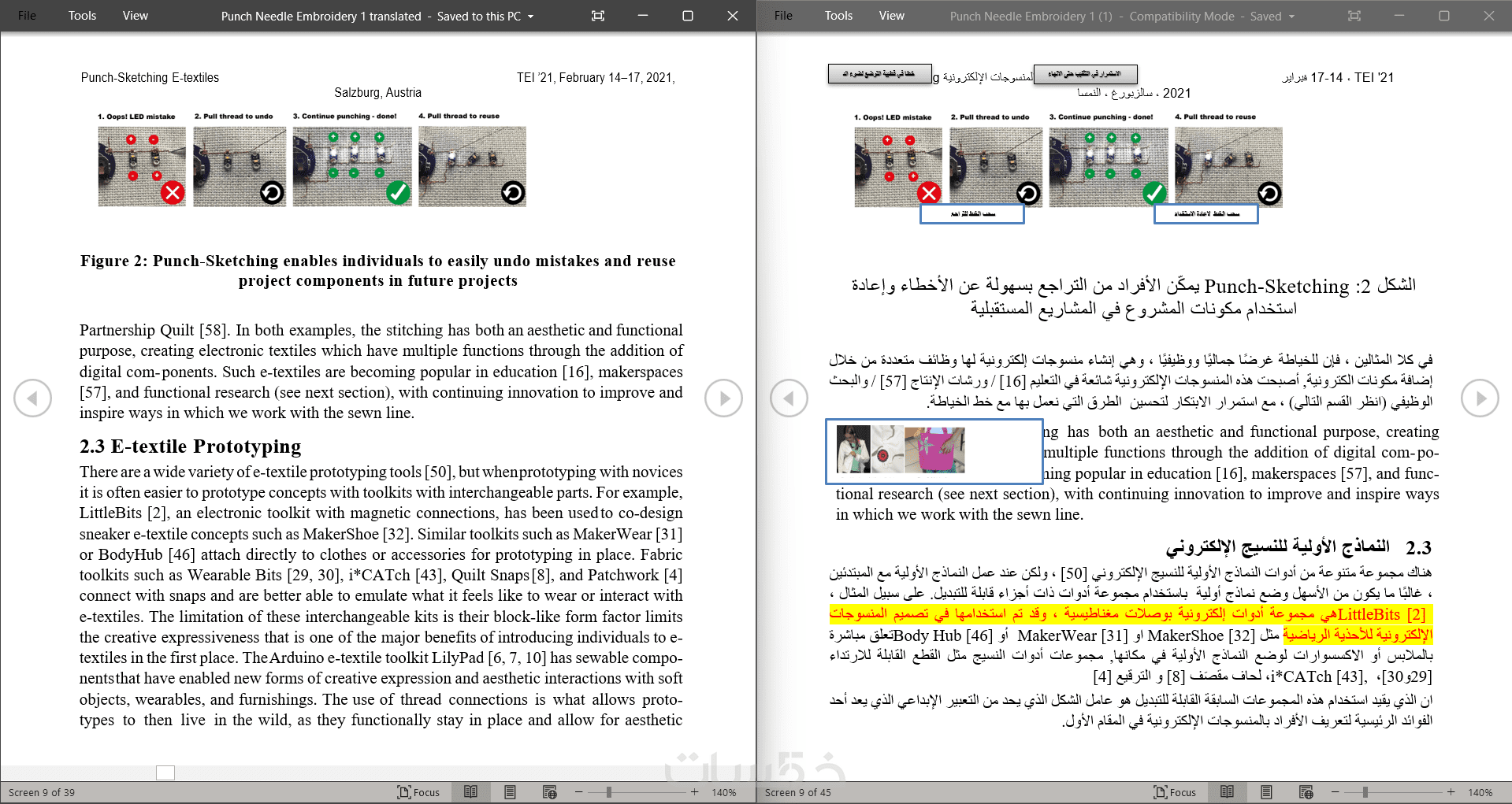The width and height of the screenshot is (1512, 804).
Task: Click 'TEI '21' header text in right document
Action: (x=1374, y=77)
